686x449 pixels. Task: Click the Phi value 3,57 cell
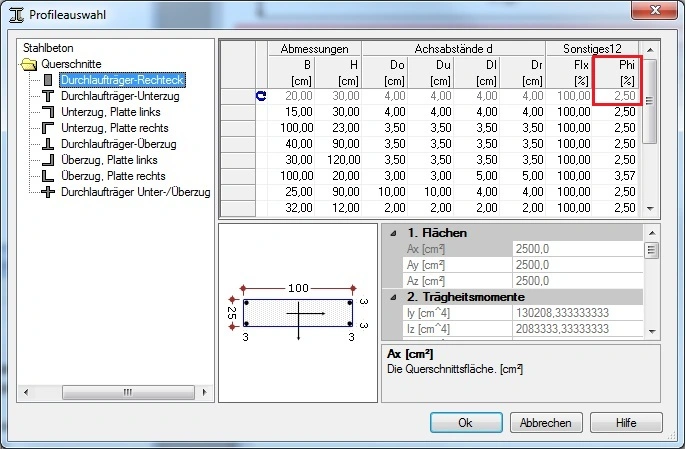click(x=616, y=176)
